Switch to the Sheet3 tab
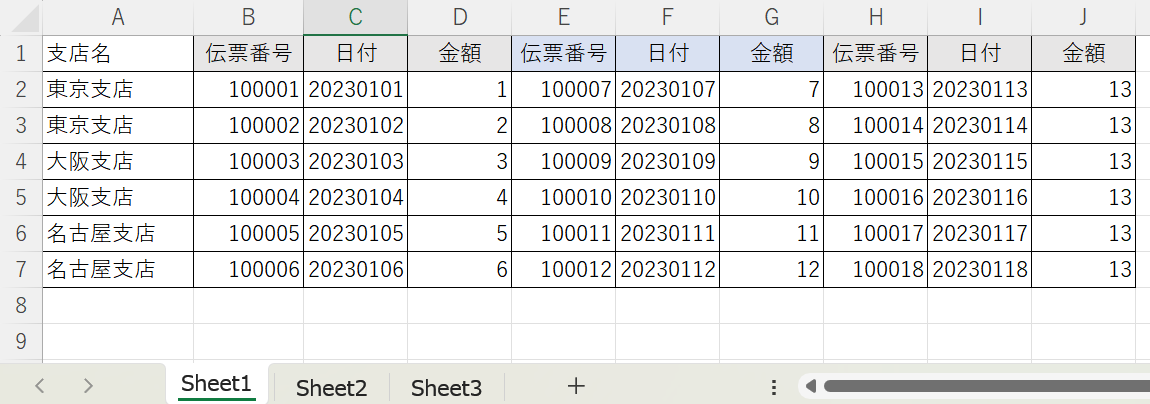 point(447,387)
